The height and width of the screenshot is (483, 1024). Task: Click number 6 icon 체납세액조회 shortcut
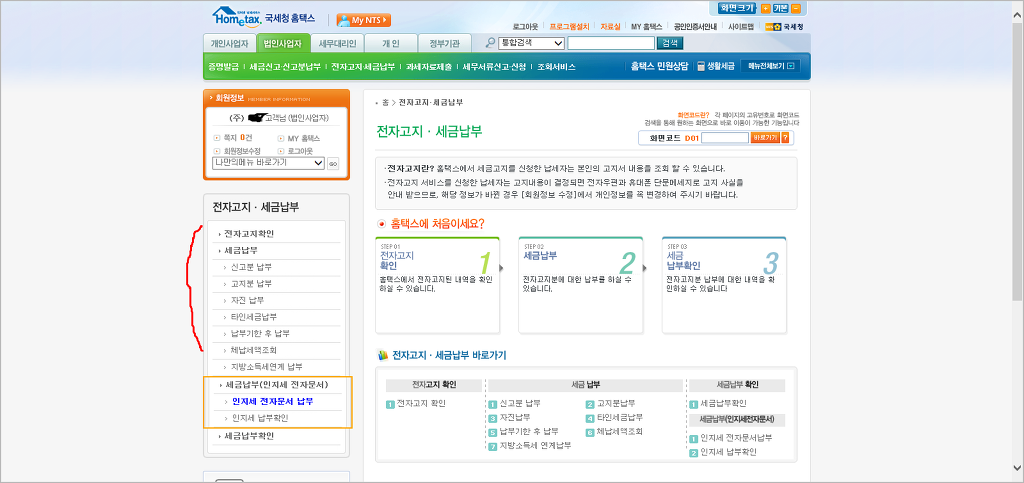point(590,432)
